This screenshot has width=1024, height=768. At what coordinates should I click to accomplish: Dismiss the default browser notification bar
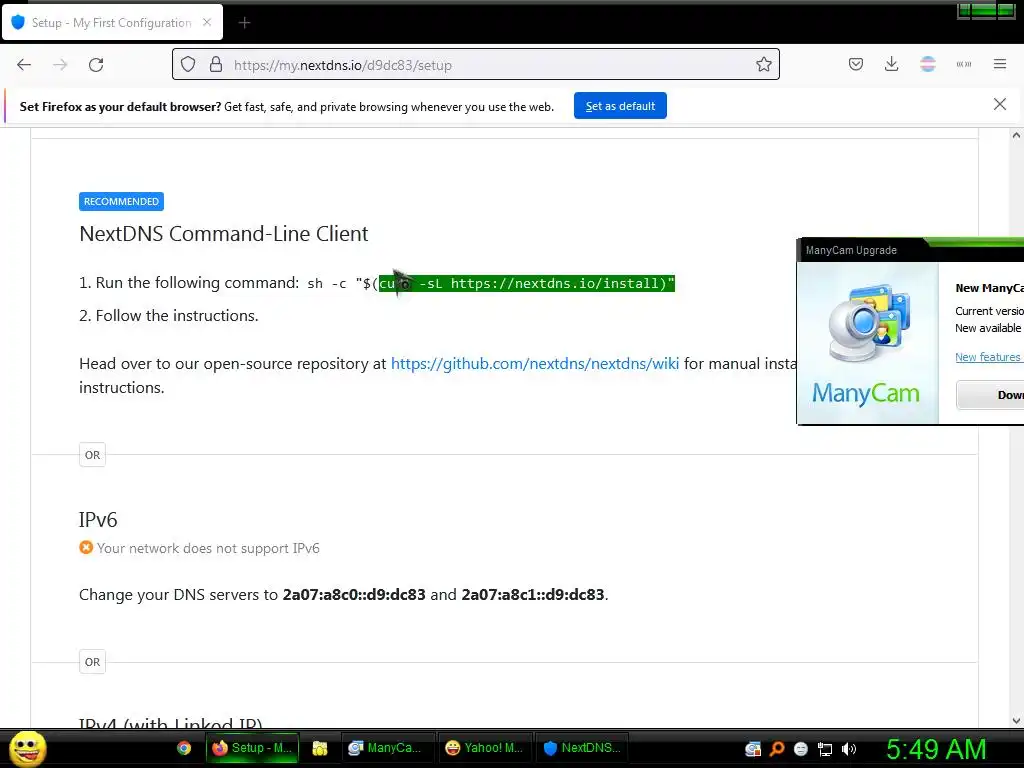click(1000, 104)
